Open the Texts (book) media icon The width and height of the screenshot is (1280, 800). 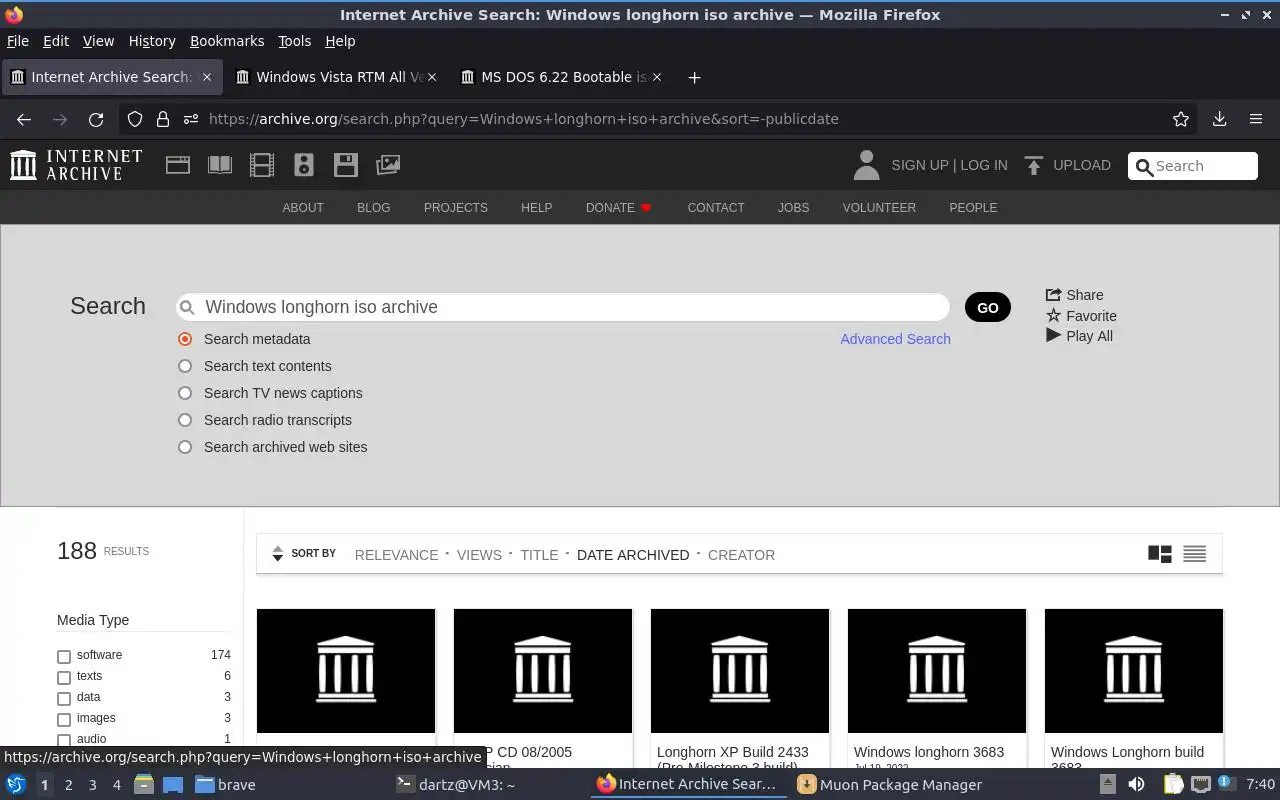point(220,165)
